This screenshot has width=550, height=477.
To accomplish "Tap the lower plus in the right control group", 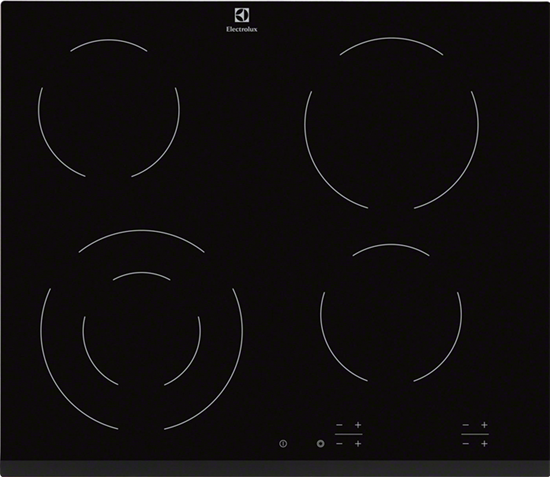I will point(484,444).
